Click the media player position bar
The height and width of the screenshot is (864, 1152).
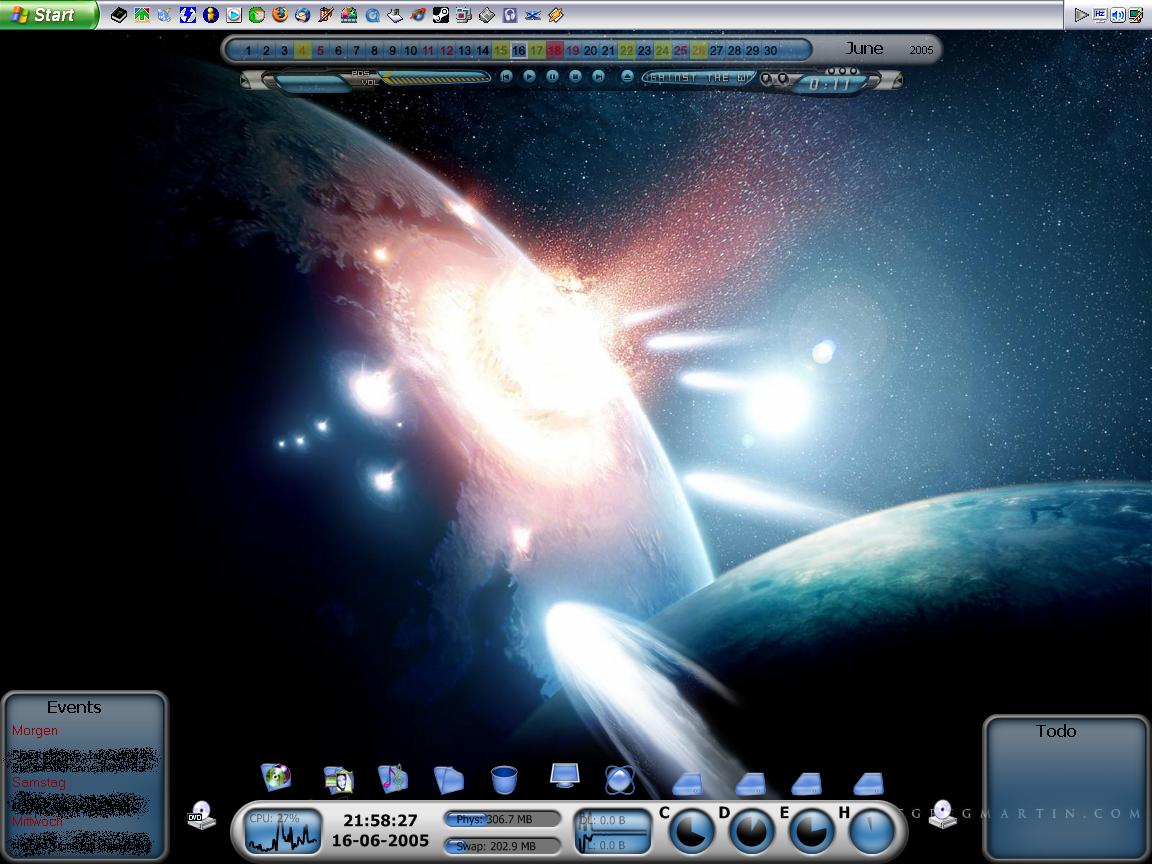(433, 73)
